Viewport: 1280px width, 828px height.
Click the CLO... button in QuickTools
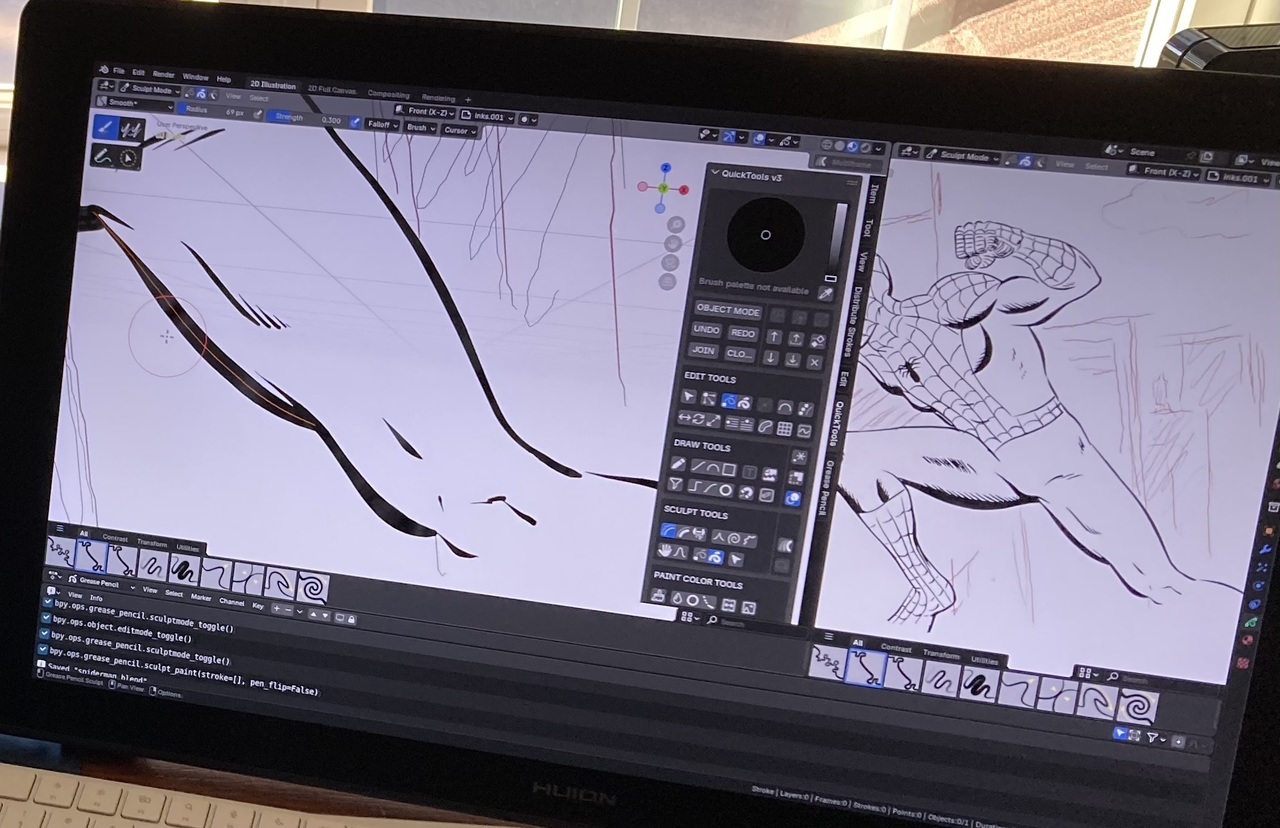(740, 354)
